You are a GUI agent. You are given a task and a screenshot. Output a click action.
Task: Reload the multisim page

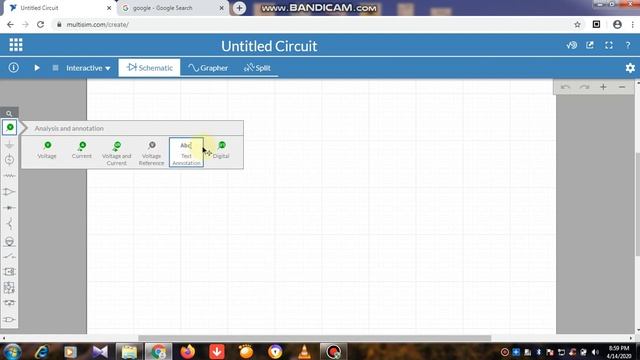[x=40, y=24]
